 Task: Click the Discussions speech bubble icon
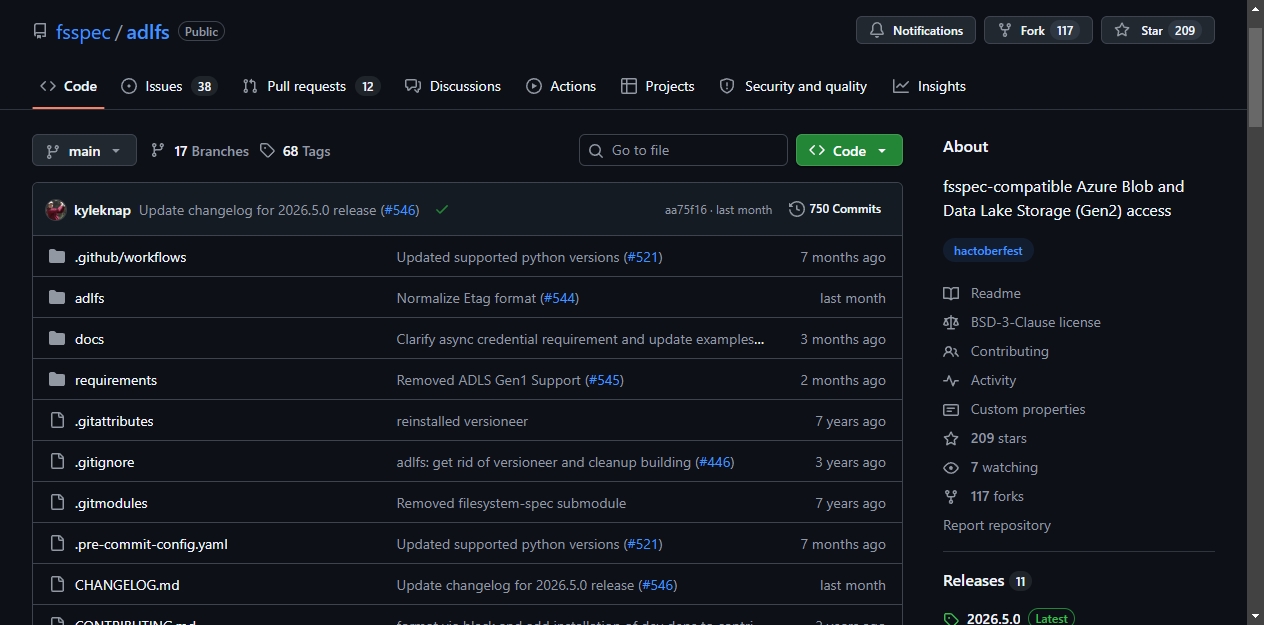[413, 86]
